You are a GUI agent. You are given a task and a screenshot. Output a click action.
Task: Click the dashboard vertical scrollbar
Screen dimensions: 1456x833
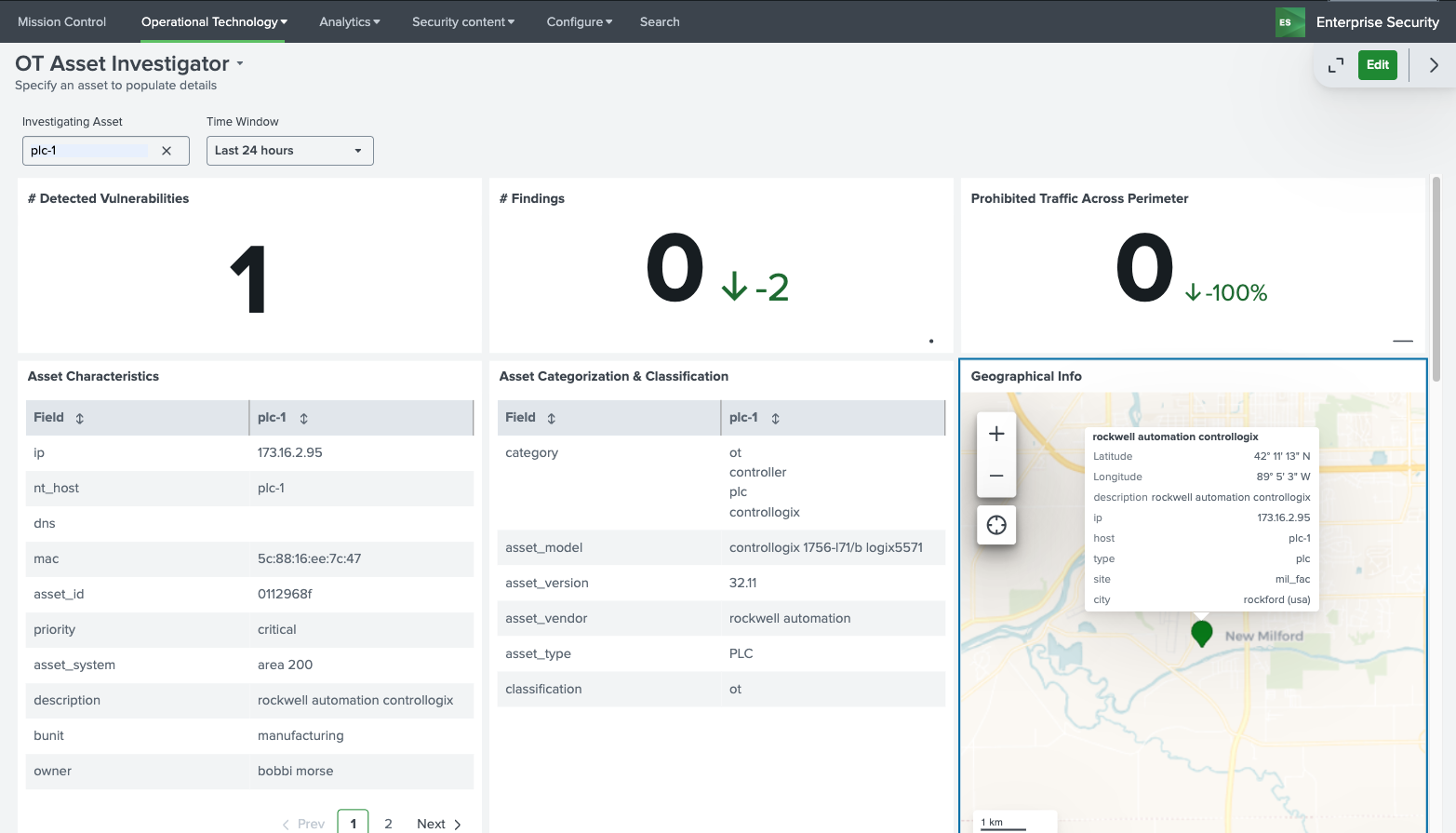tap(1436, 279)
